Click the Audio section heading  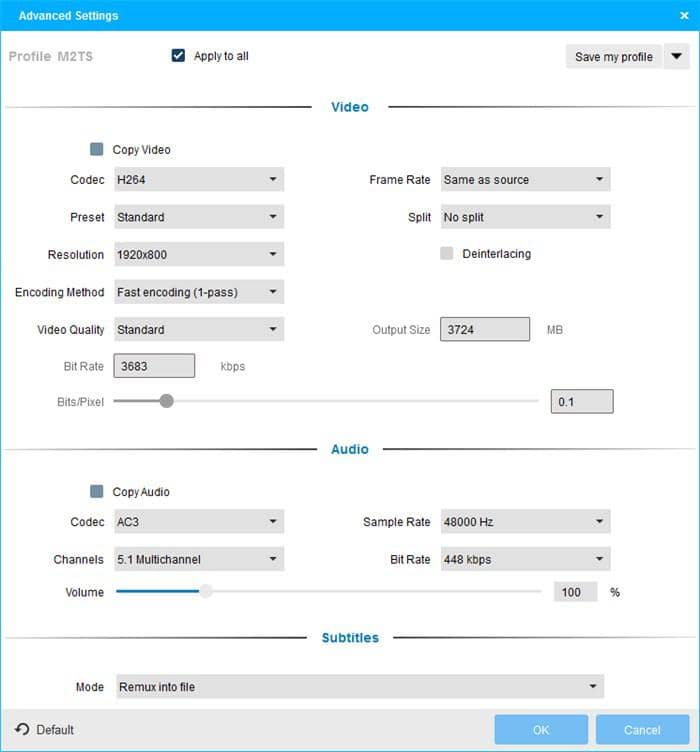coord(350,449)
